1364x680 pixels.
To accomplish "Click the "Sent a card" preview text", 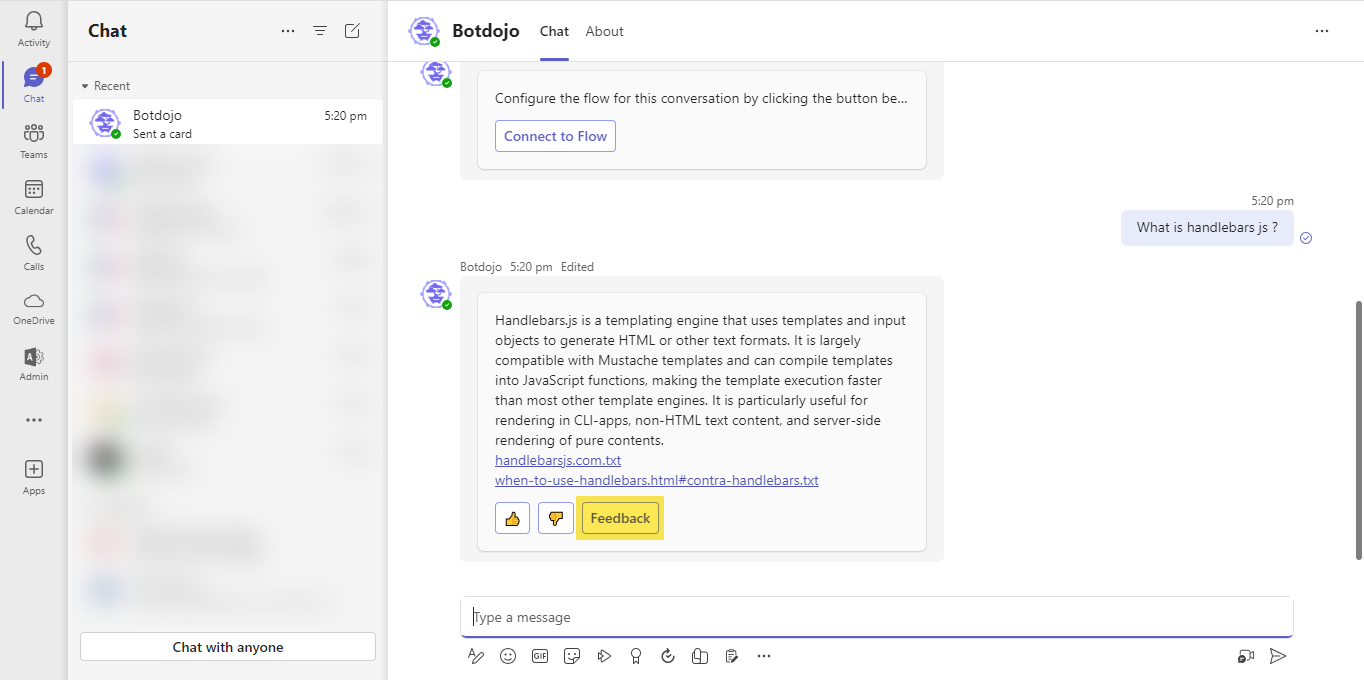I will (x=162, y=134).
